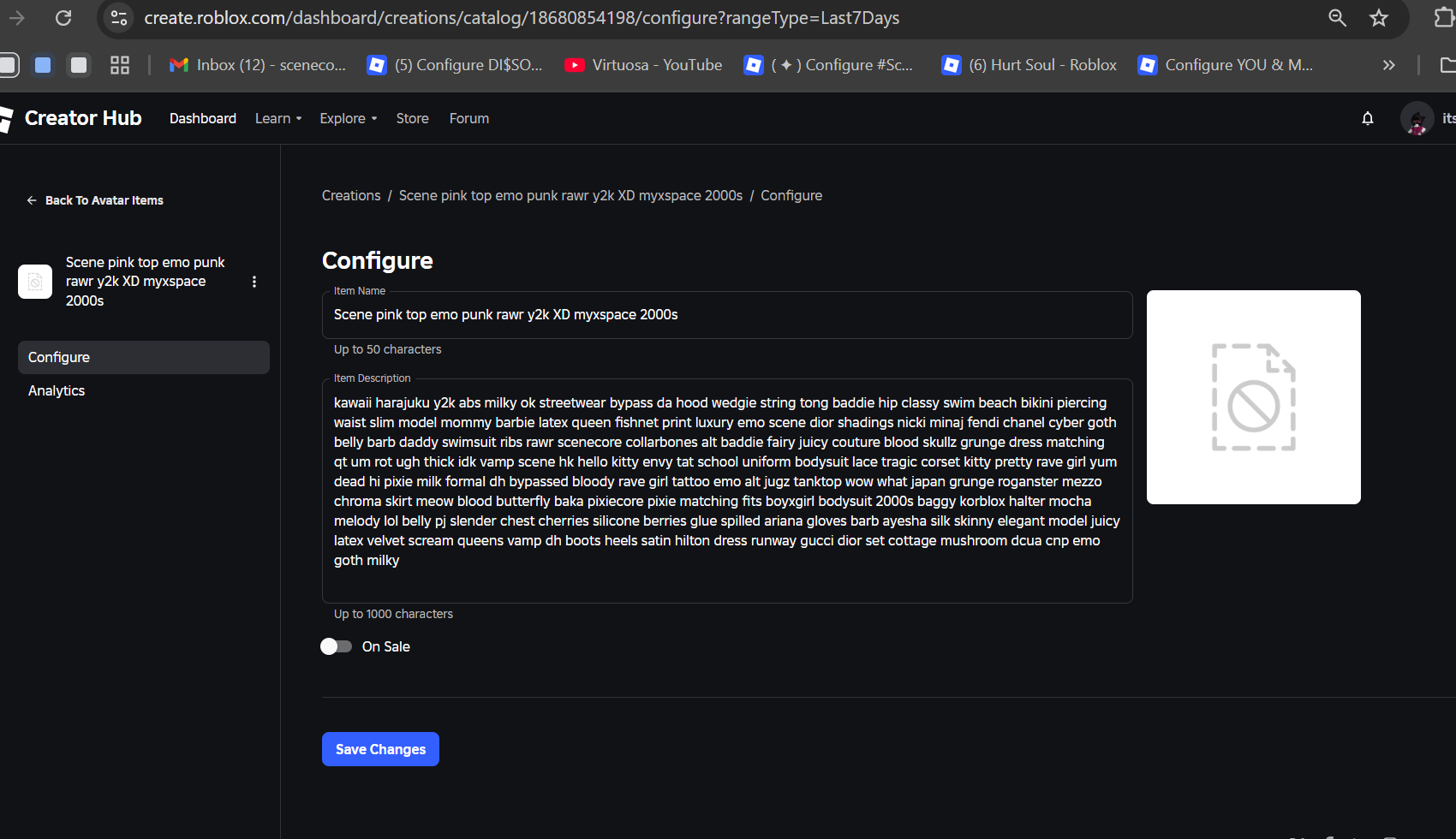The width and height of the screenshot is (1456, 839).
Task: Click the Configure breadcrumb
Action: click(791, 196)
